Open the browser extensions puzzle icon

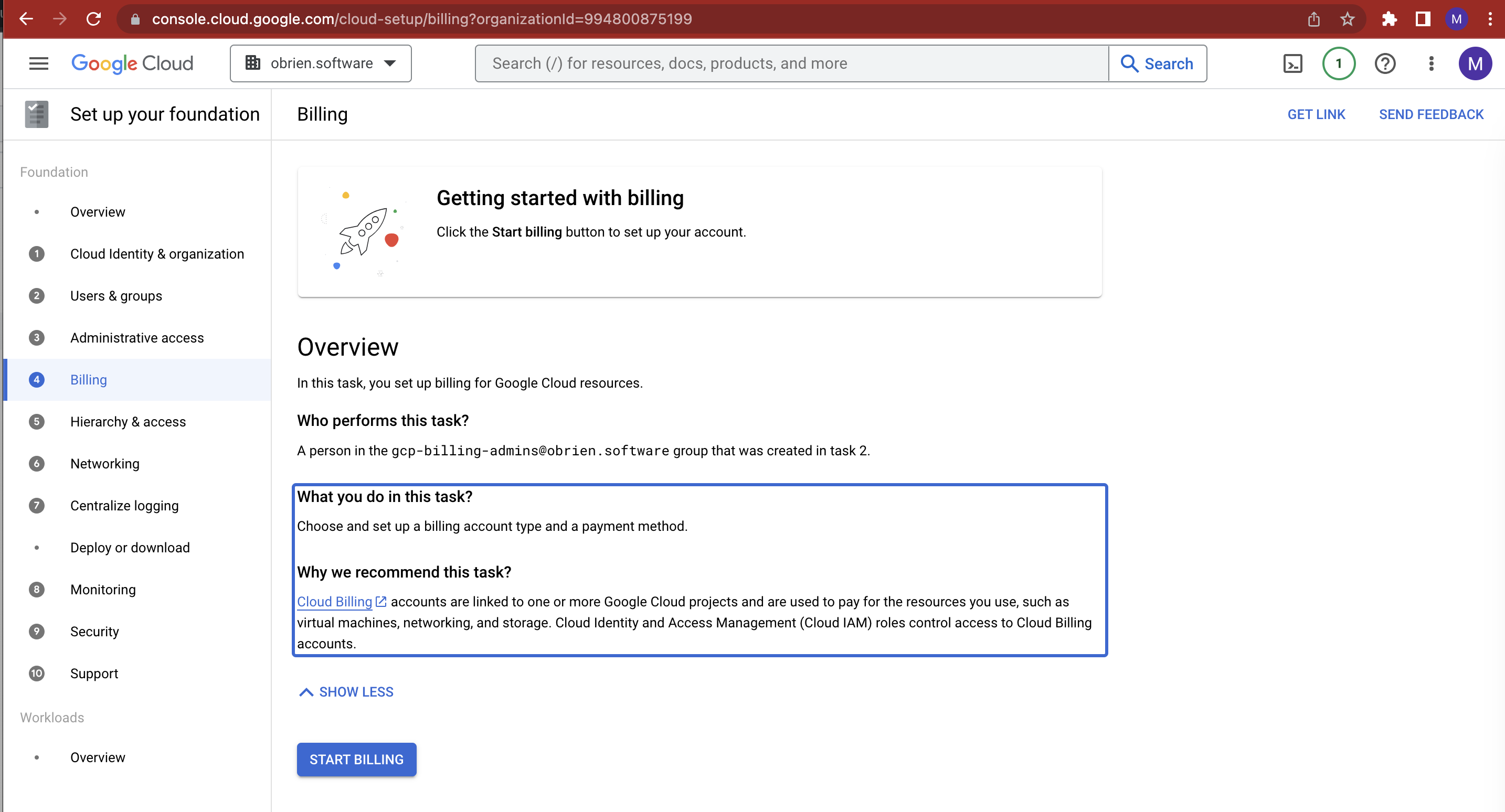pos(1390,19)
